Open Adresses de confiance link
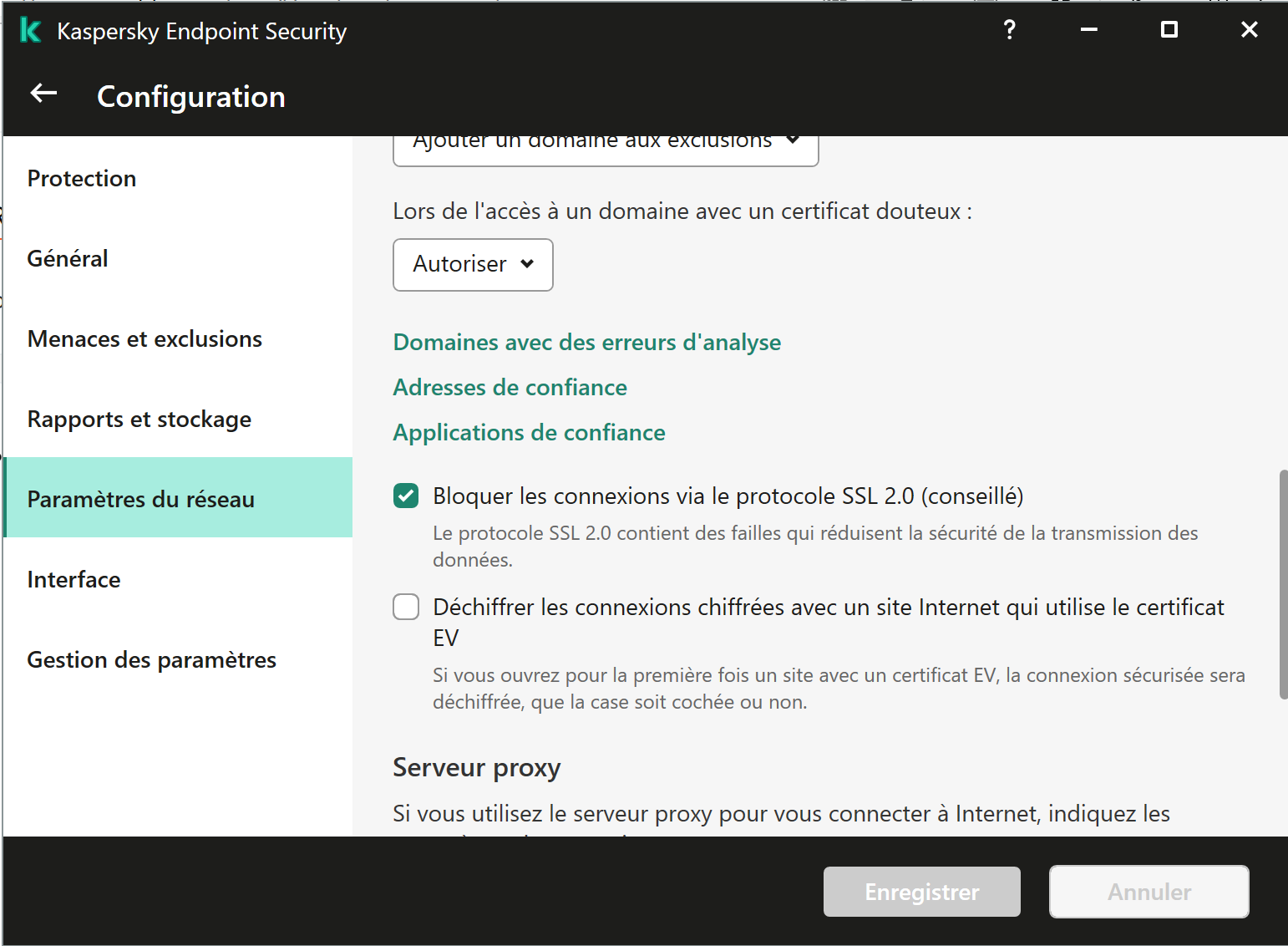1288x946 pixels. pos(510,388)
